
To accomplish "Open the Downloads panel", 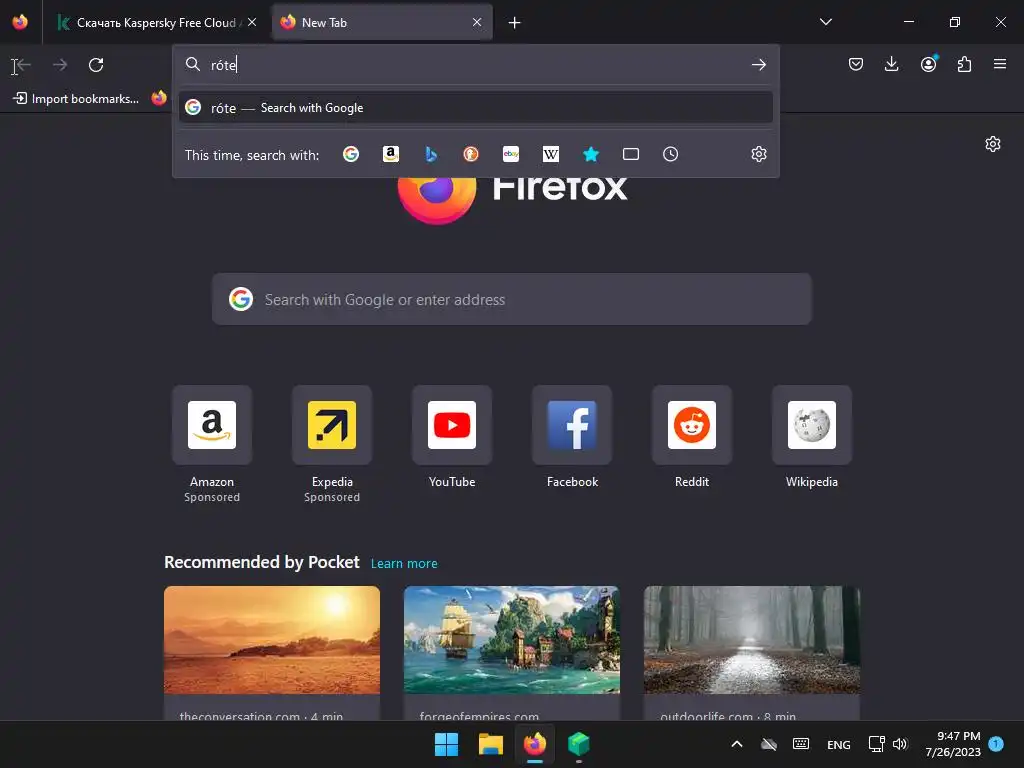I will pos(891,64).
